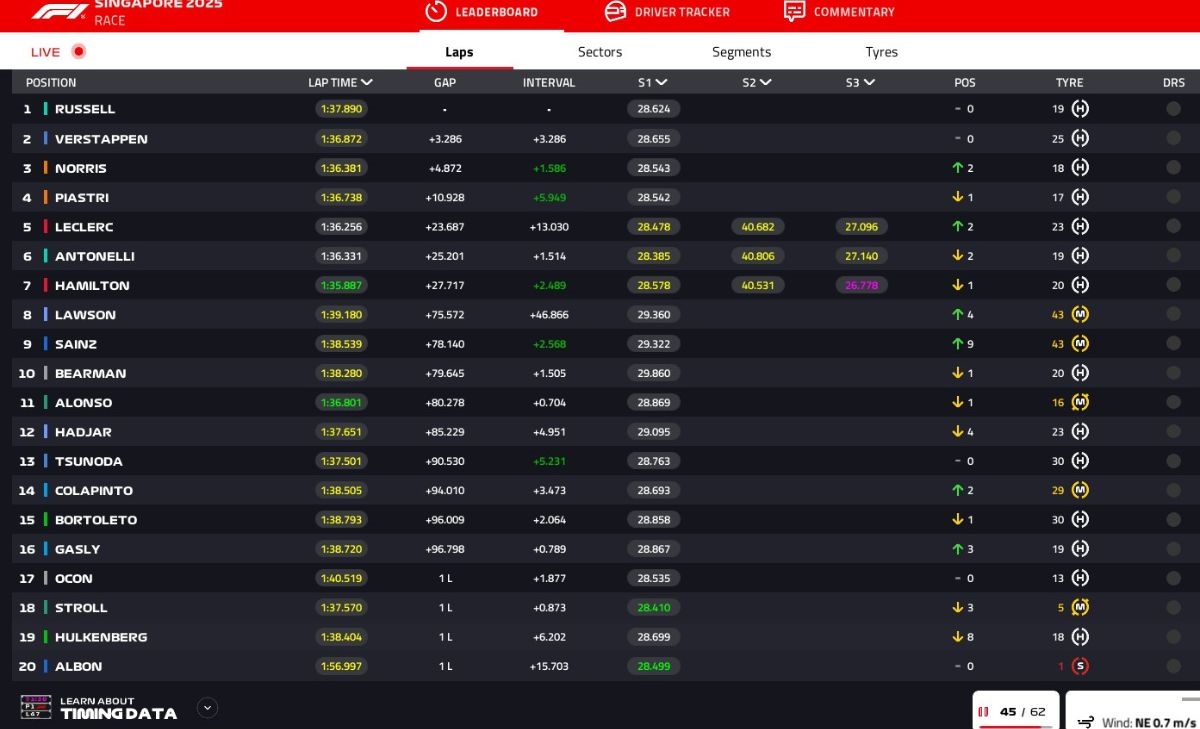Click Lawson's medium tyre icon
This screenshot has width=1200, height=729.
click(1079, 315)
